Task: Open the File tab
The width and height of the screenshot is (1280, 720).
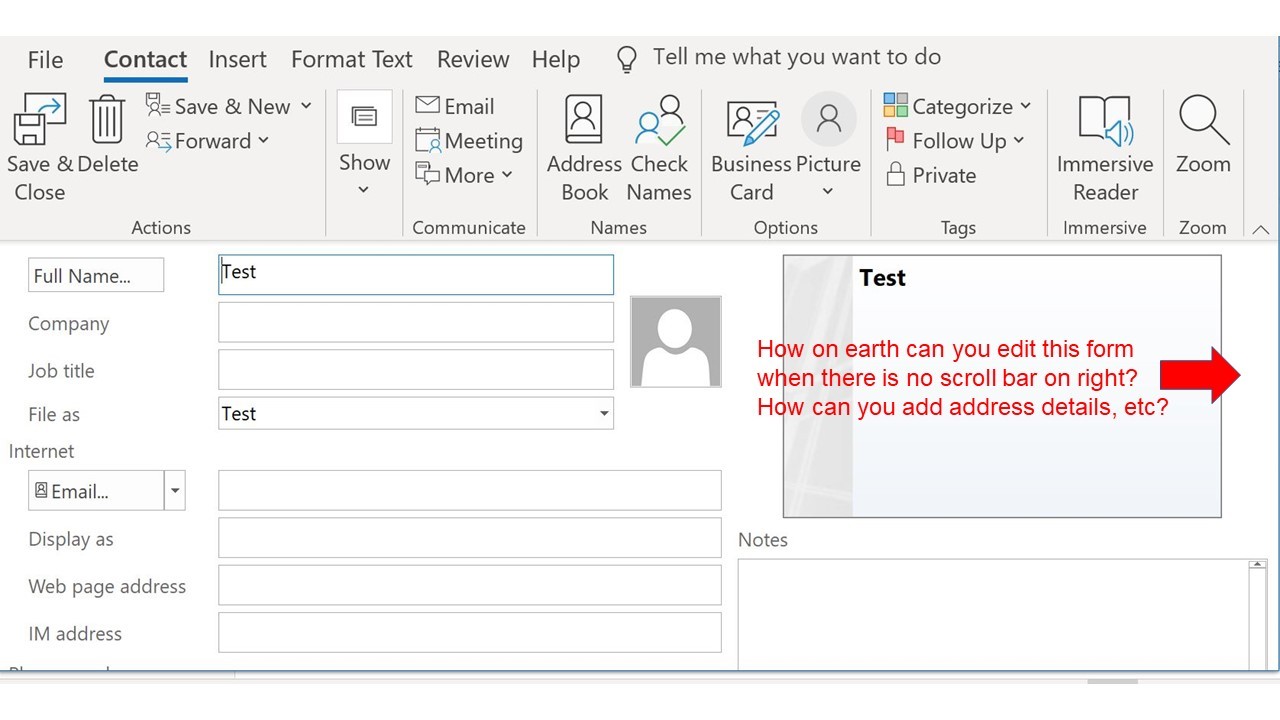Action: coord(45,60)
